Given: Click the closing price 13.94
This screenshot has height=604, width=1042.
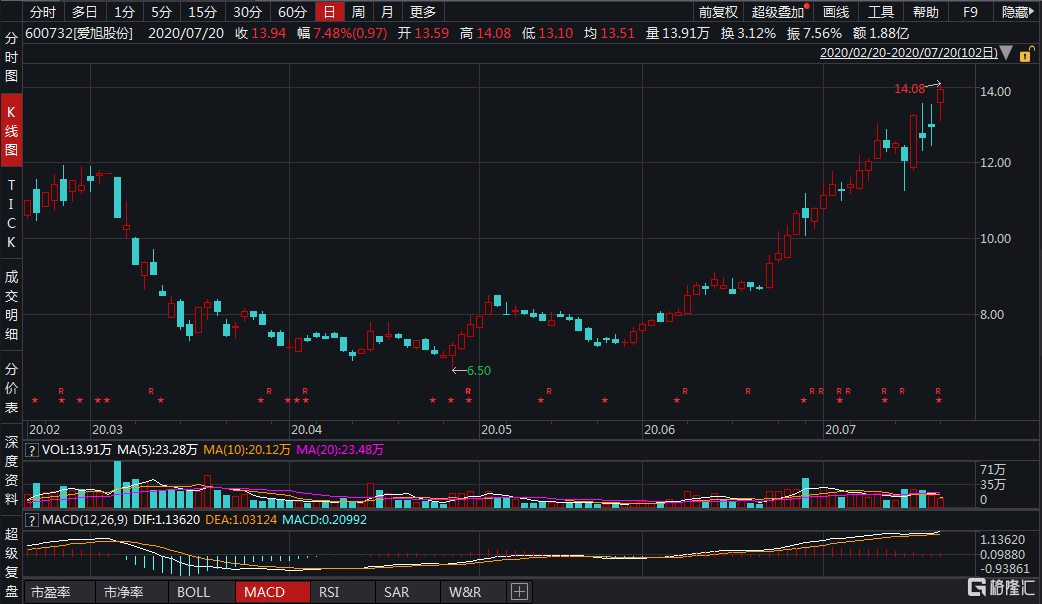Looking at the screenshot, I should pyautogui.click(x=268, y=33).
